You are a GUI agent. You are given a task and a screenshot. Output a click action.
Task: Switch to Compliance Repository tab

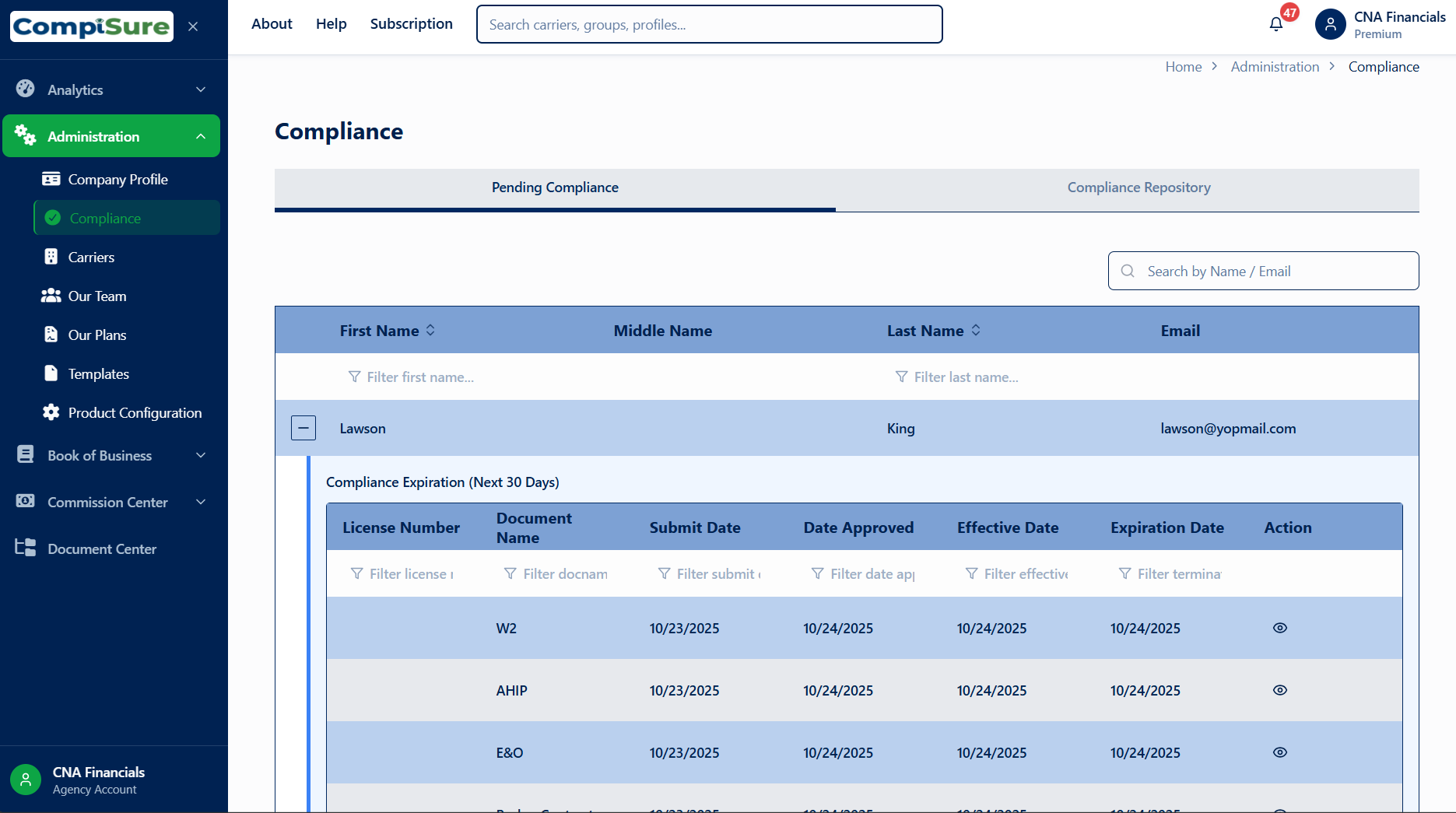click(x=1138, y=187)
